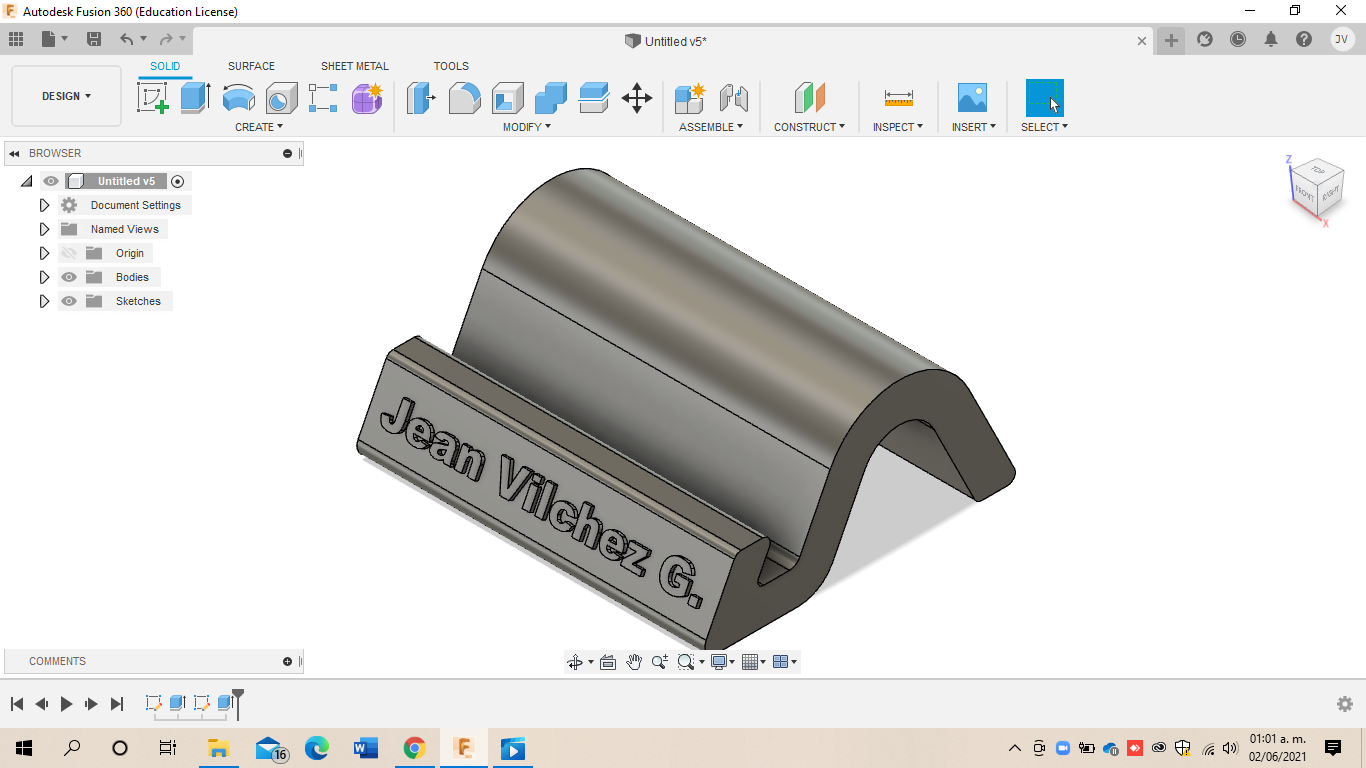Expand the Named Views folder
The image size is (1366, 768).
[x=44, y=229]
